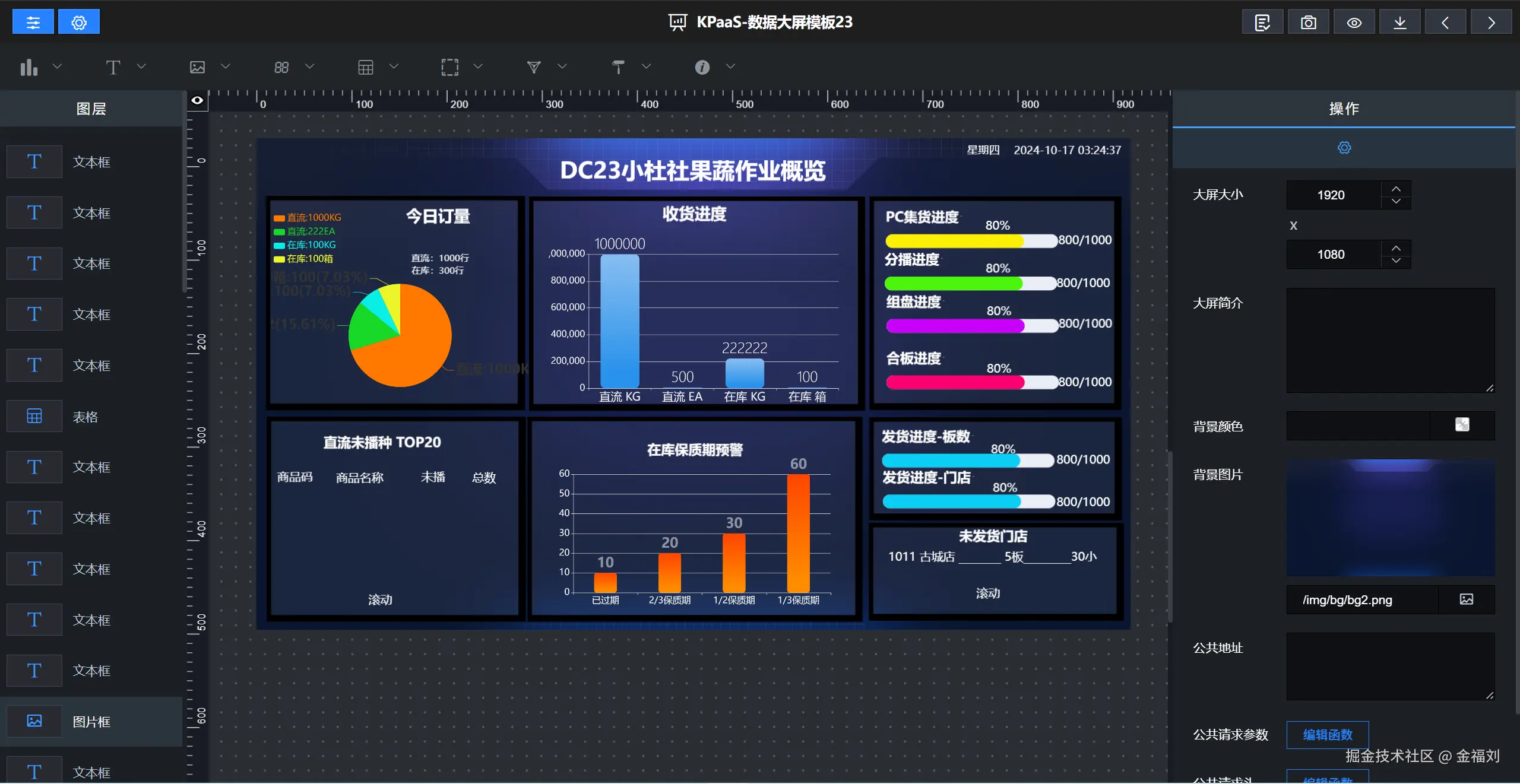Expand the image component dropdown arrow
The height and width of the screenshot is (784, 1520).
click(x=226, y=66)
